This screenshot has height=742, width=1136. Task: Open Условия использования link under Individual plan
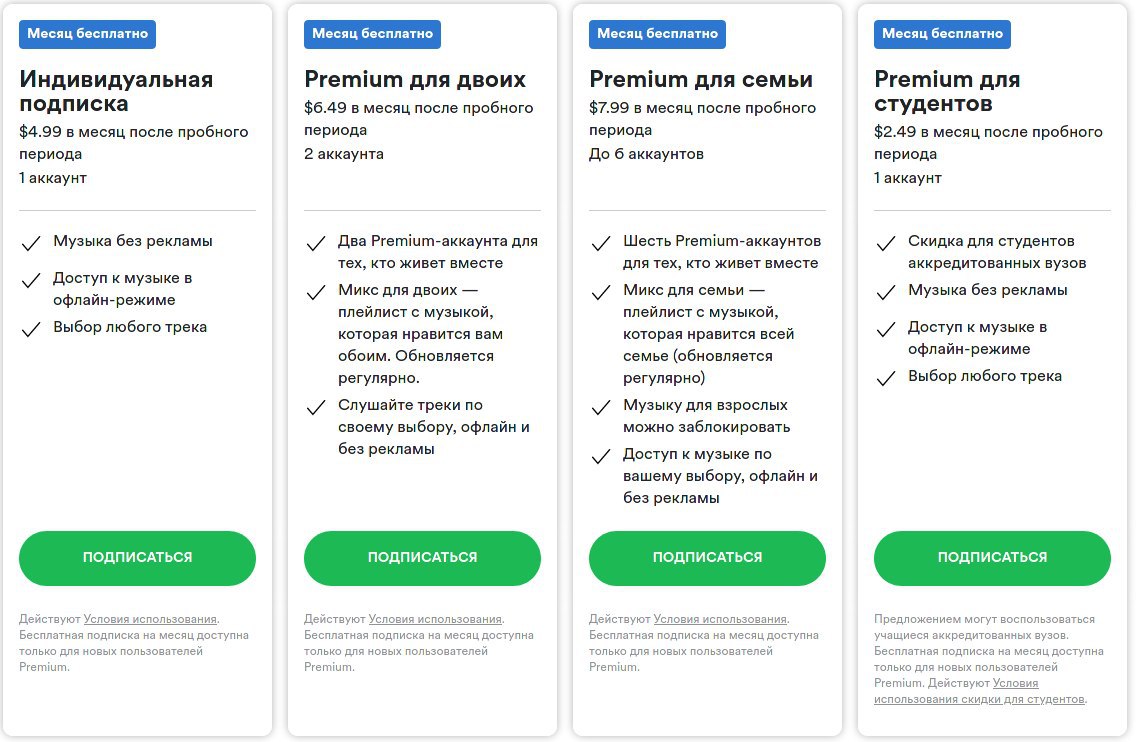click(x=150, y=619)
